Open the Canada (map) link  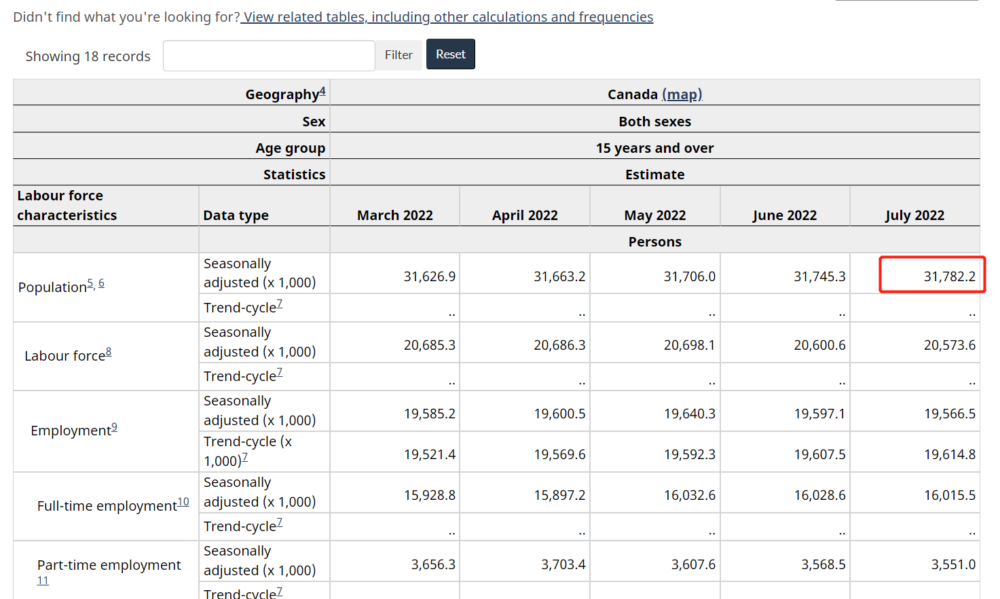coord(682,94)
